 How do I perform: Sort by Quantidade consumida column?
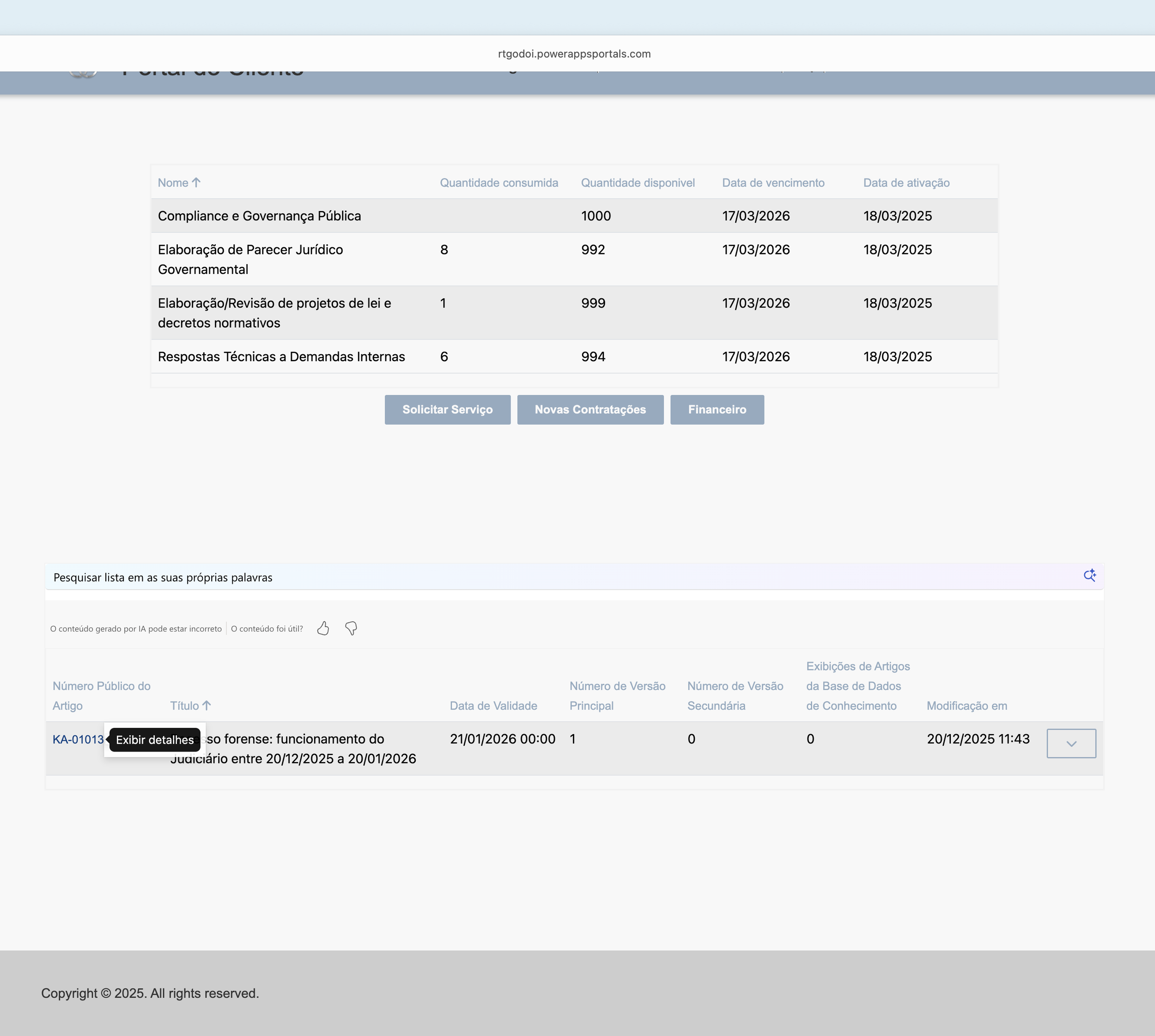[x=498, y=183]
